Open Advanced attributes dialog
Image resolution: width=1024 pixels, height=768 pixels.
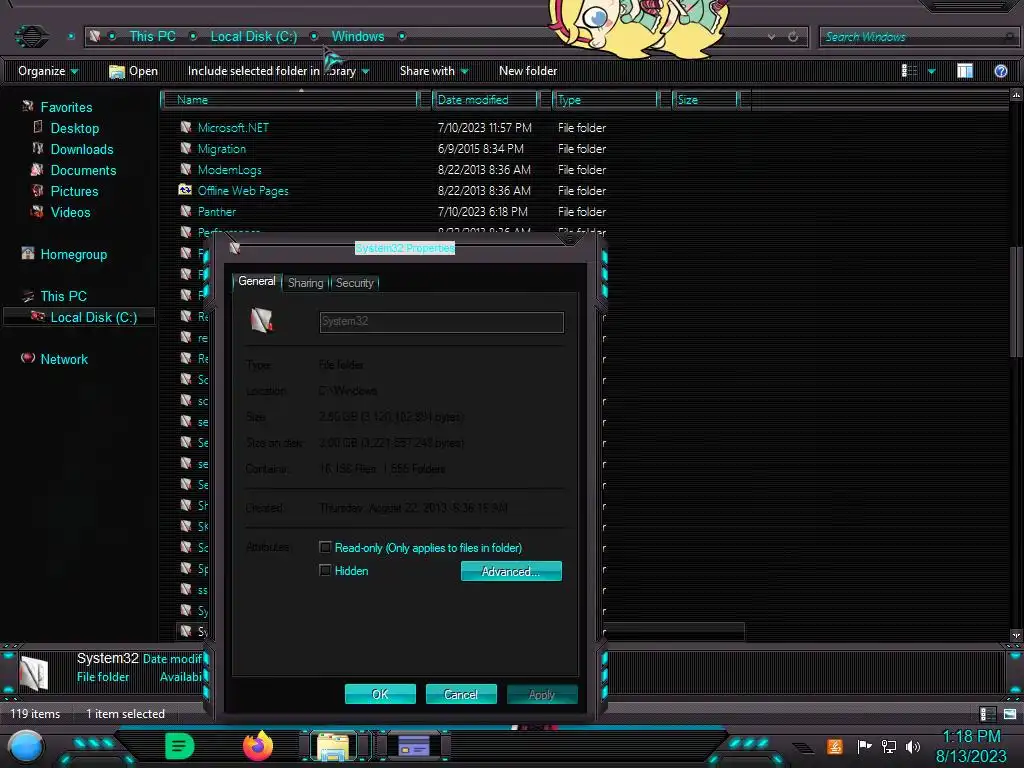point(511,571)
